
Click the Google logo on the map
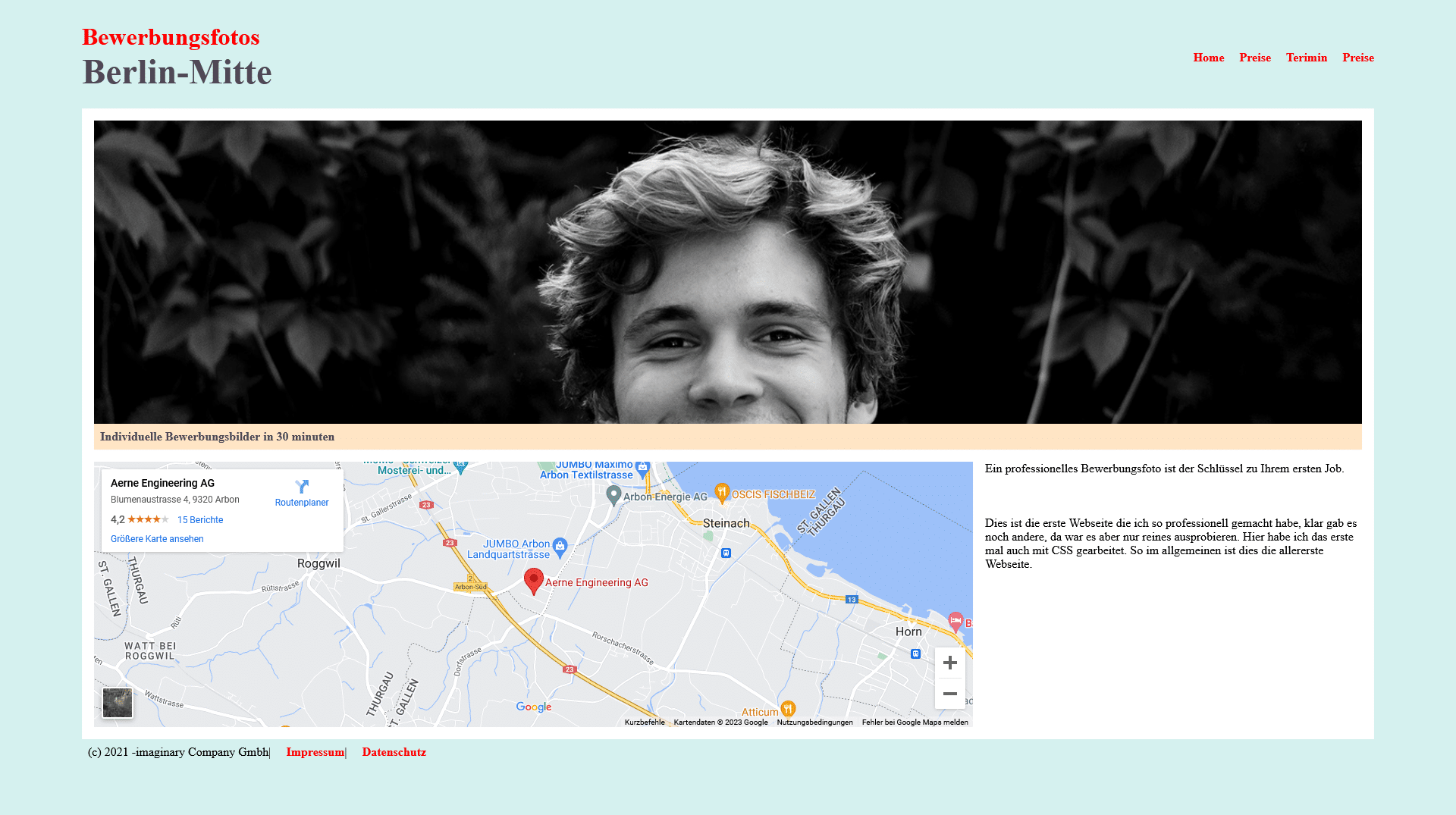(x=534, y=707)
